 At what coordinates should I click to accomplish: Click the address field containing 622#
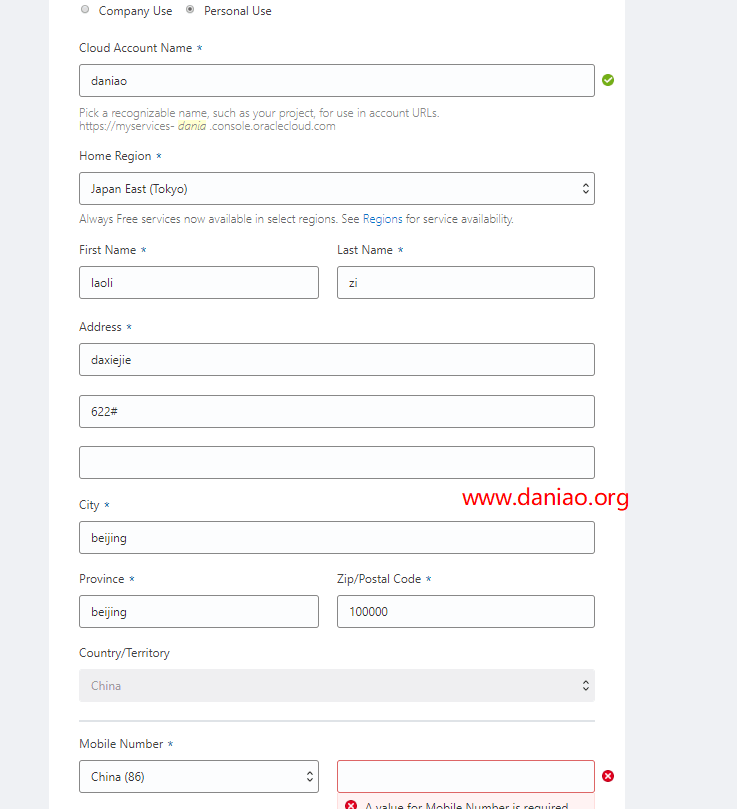click(x=337, y=411)
